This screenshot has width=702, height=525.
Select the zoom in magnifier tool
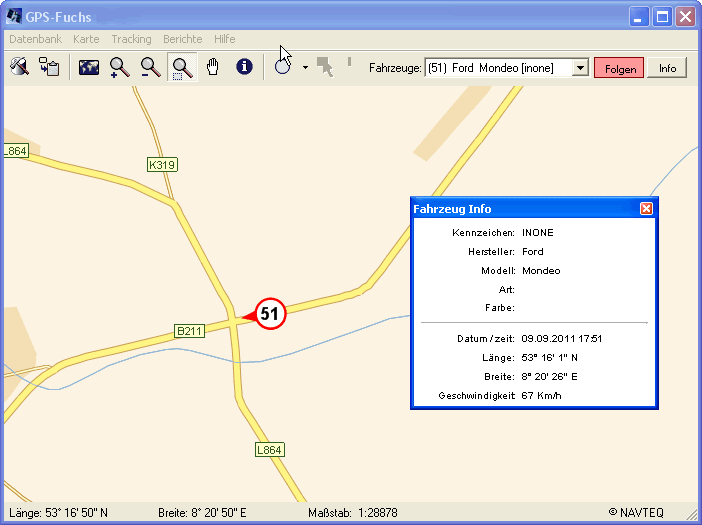pyautogui.click(x=119, y=68)
